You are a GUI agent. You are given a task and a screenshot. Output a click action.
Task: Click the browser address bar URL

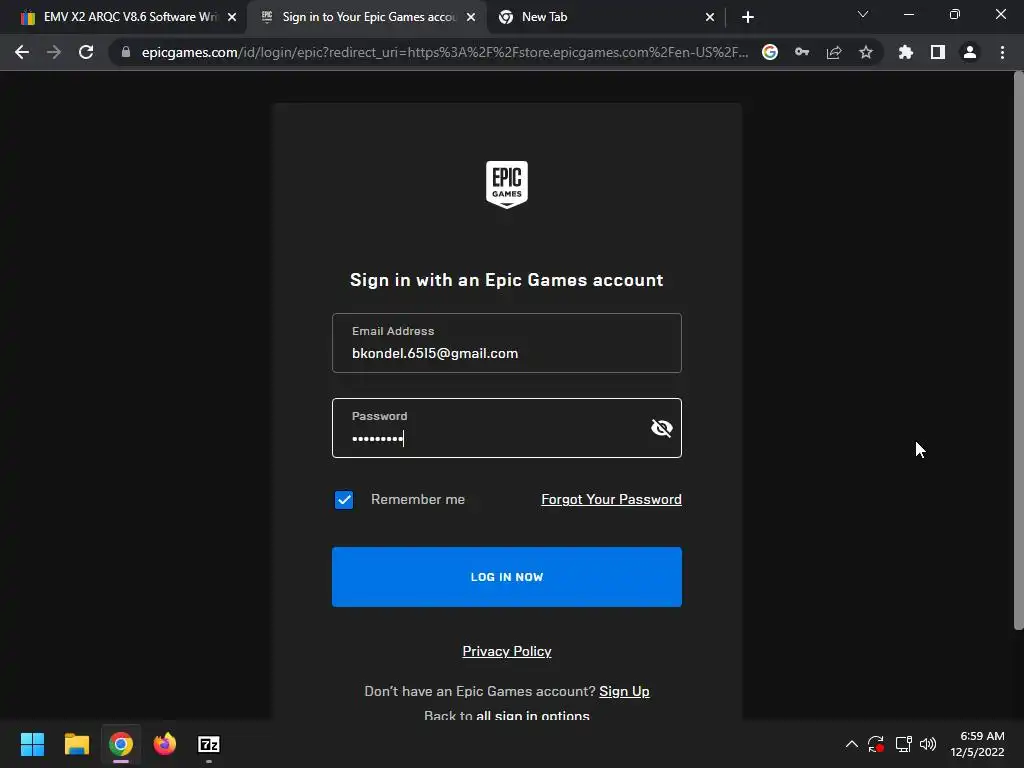[x=445, y=52]
